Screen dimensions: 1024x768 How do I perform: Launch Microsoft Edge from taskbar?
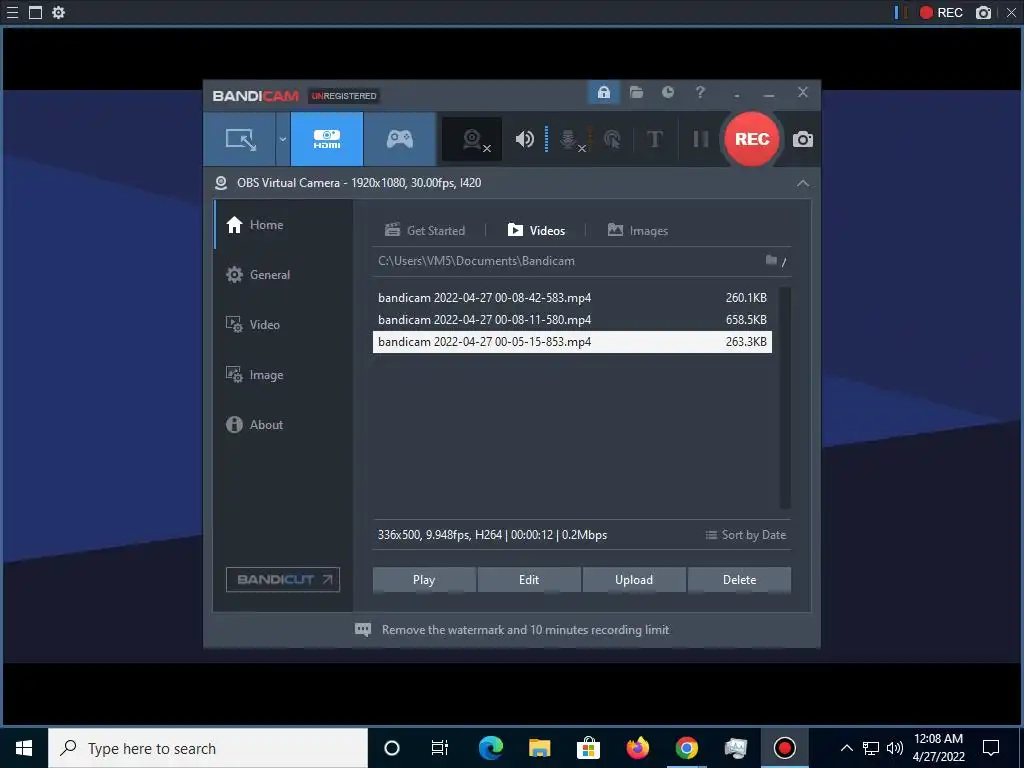coord(490,748)
